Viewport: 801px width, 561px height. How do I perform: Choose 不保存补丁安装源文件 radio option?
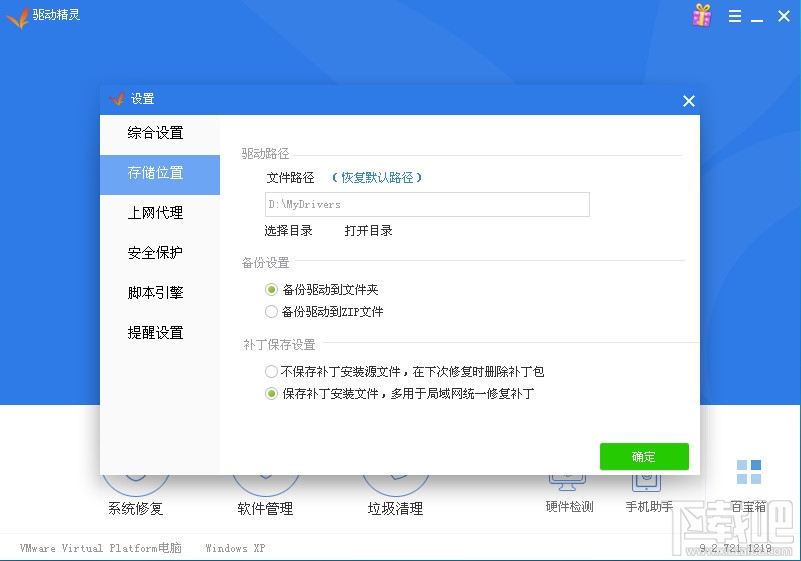click(x=405, y=371)
